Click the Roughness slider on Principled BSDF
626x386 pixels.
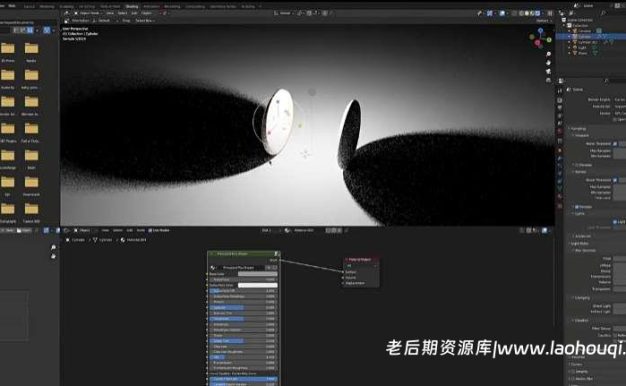244,319
